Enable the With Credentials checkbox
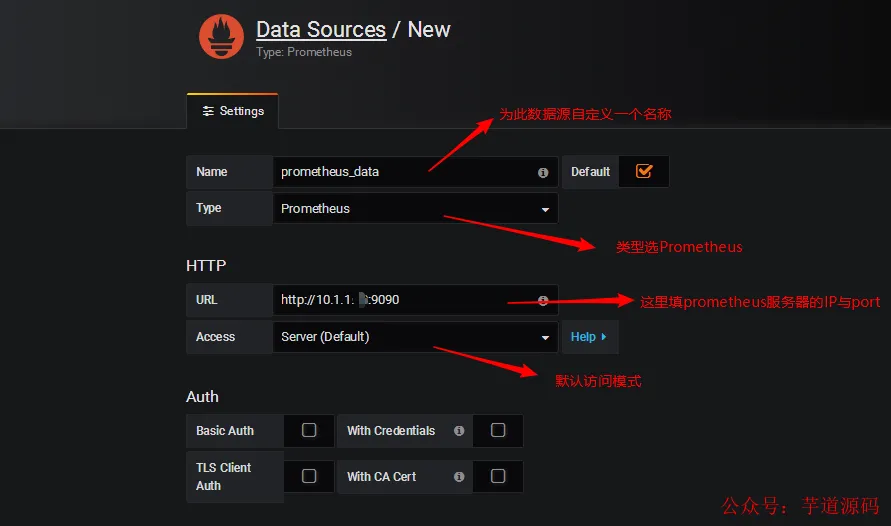This screenshot has width=891, height=526. click(498, 430)
